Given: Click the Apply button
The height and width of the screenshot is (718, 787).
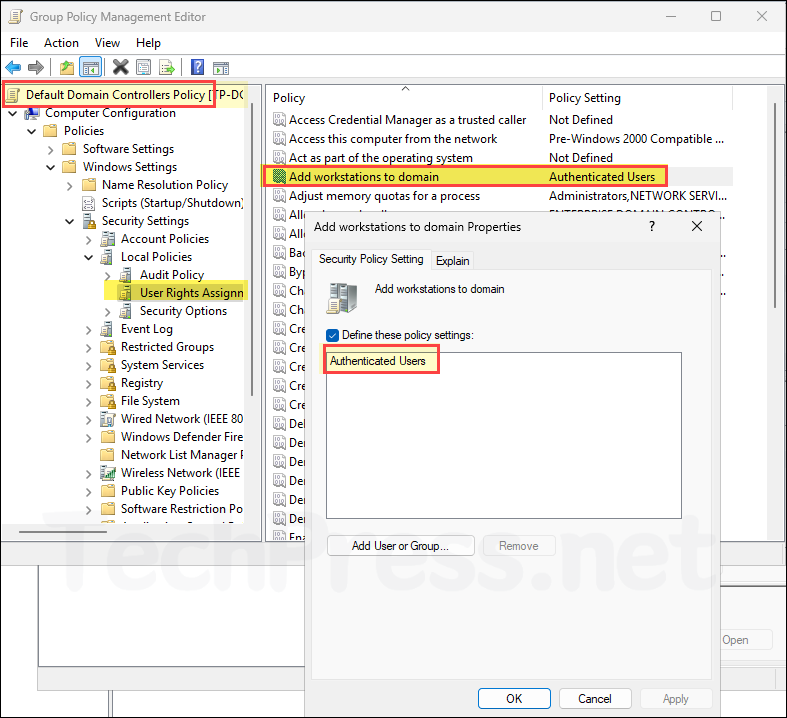Looking at the screenshot, I should [676, 698].
